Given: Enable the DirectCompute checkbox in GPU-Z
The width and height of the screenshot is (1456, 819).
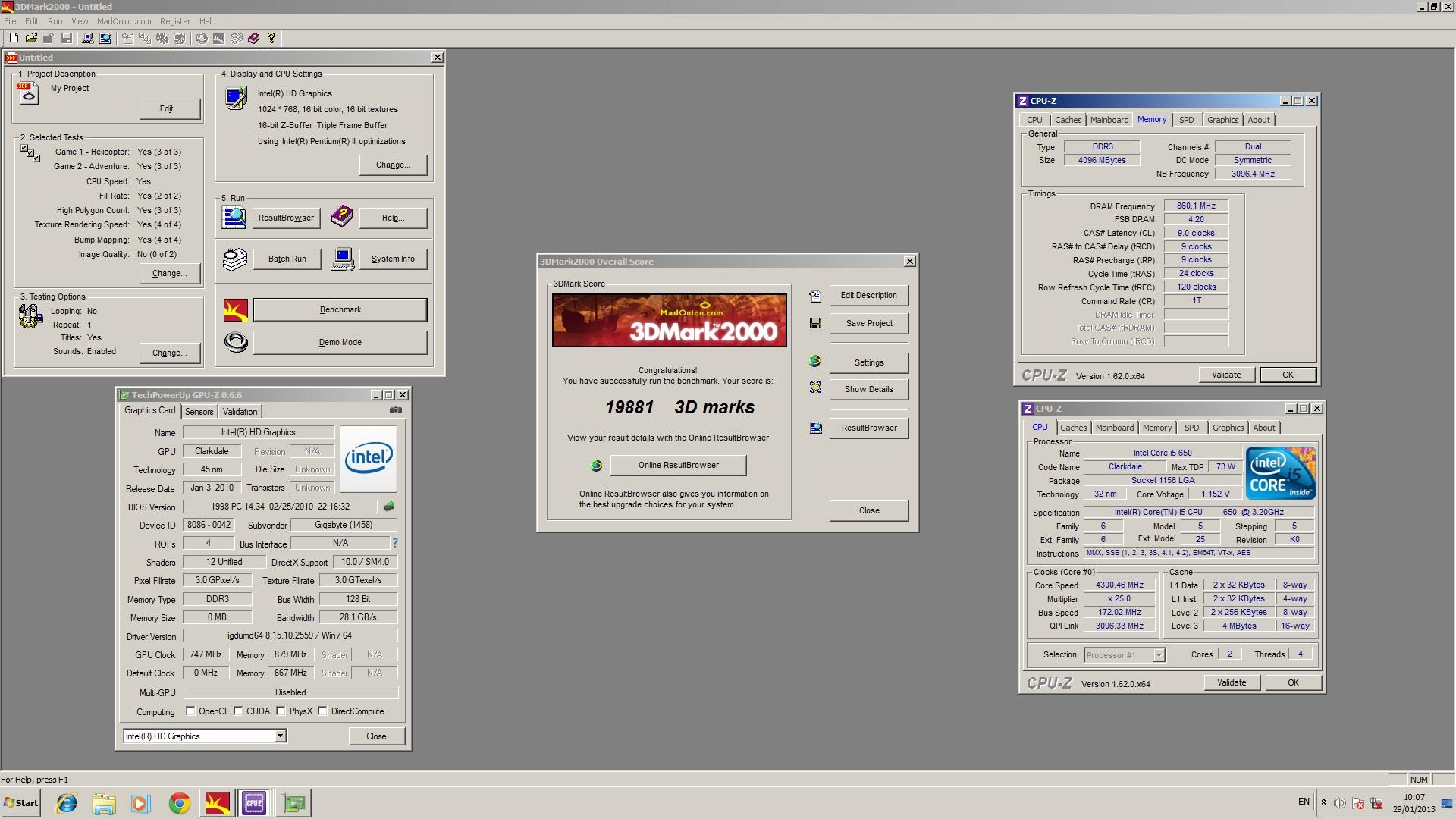Looking at the screenshot, I should tap(322, 711).
